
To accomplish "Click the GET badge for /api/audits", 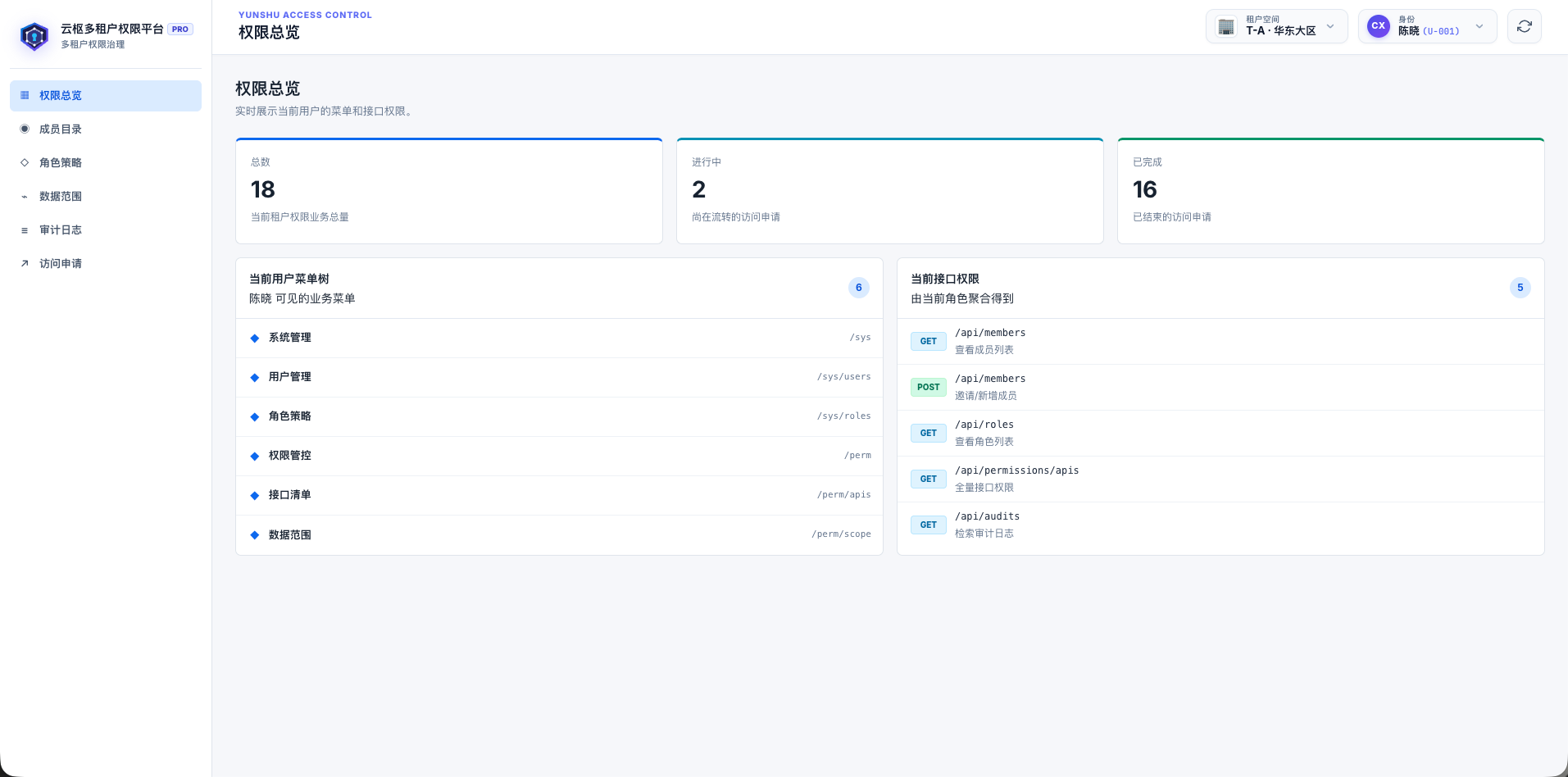I will pyautogui.click(x=929, y=525).
